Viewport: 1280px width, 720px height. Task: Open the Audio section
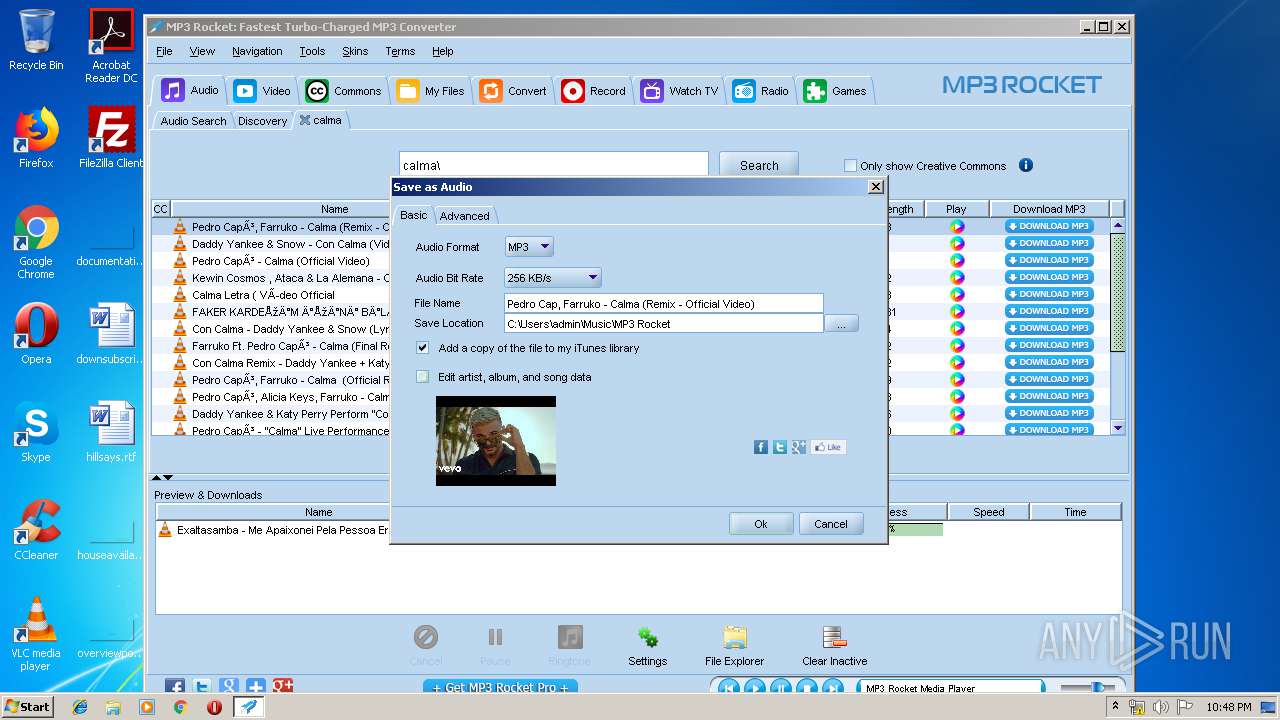click(190, 90)
